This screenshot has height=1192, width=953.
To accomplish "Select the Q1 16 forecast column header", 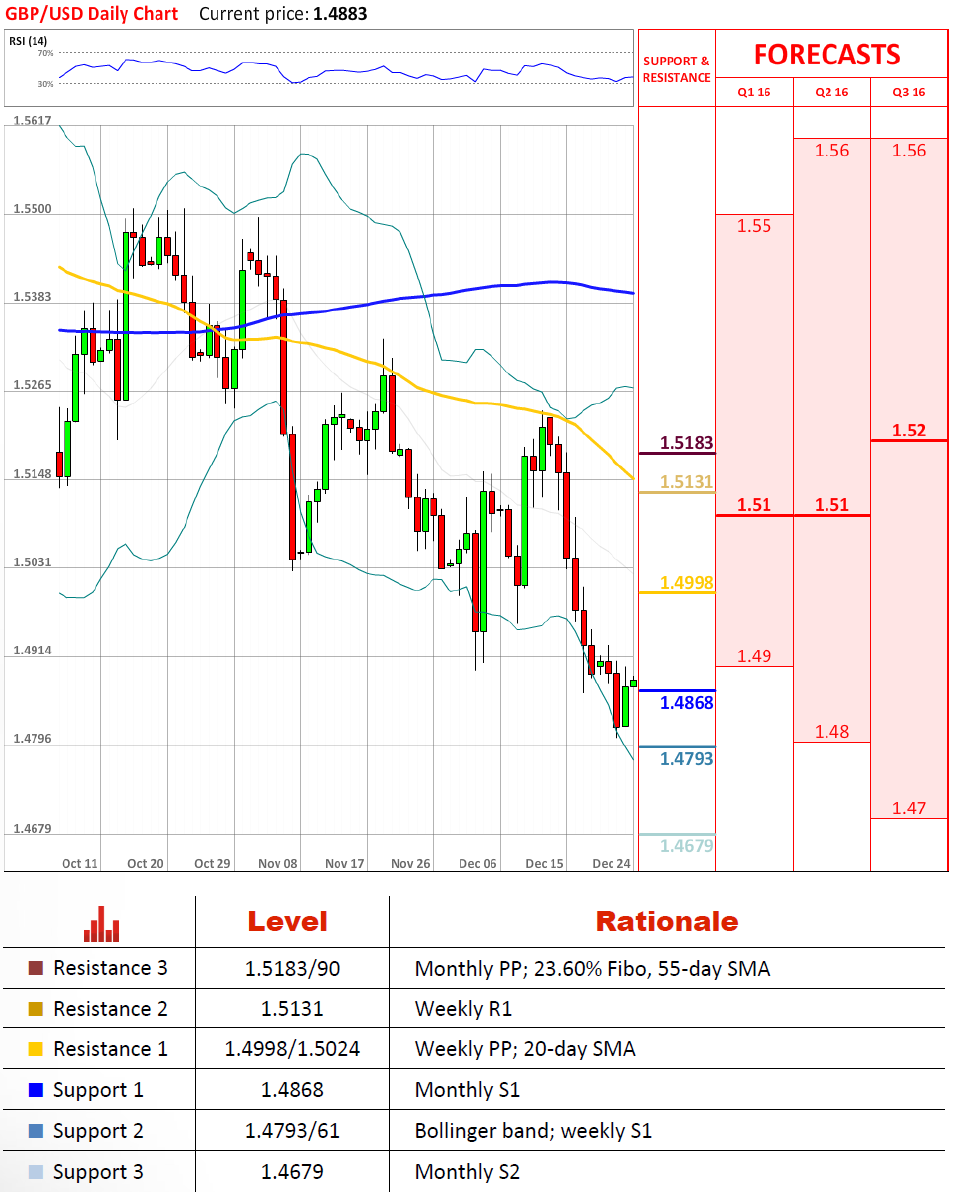I will [x=754, y=92].
